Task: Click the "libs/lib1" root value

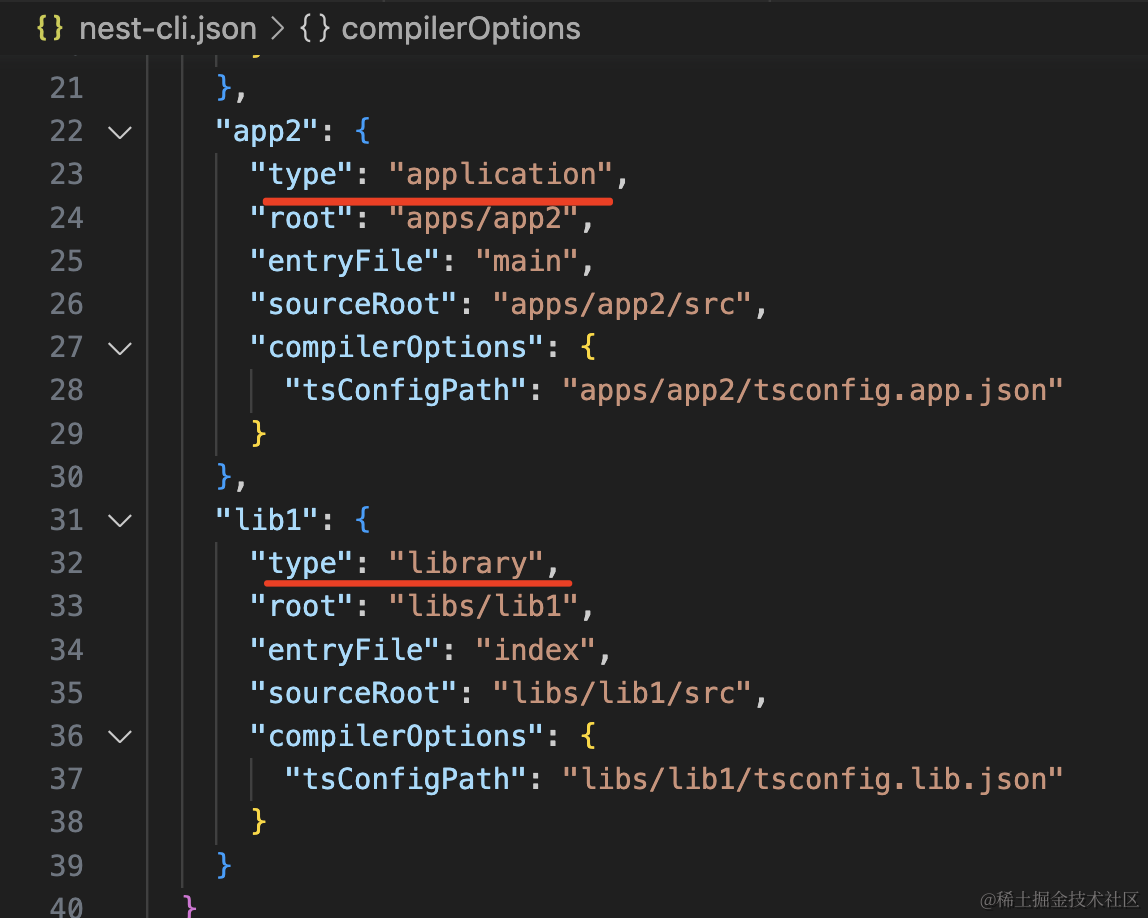Action: [483, 606]
